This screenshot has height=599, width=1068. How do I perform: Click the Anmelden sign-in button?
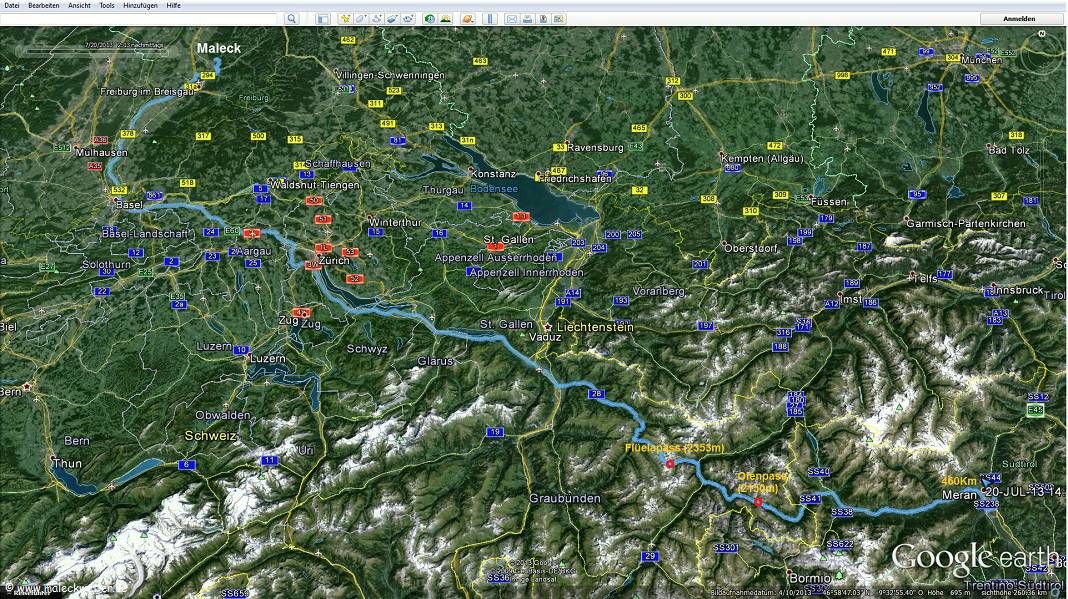click(x=1021, y=19)
